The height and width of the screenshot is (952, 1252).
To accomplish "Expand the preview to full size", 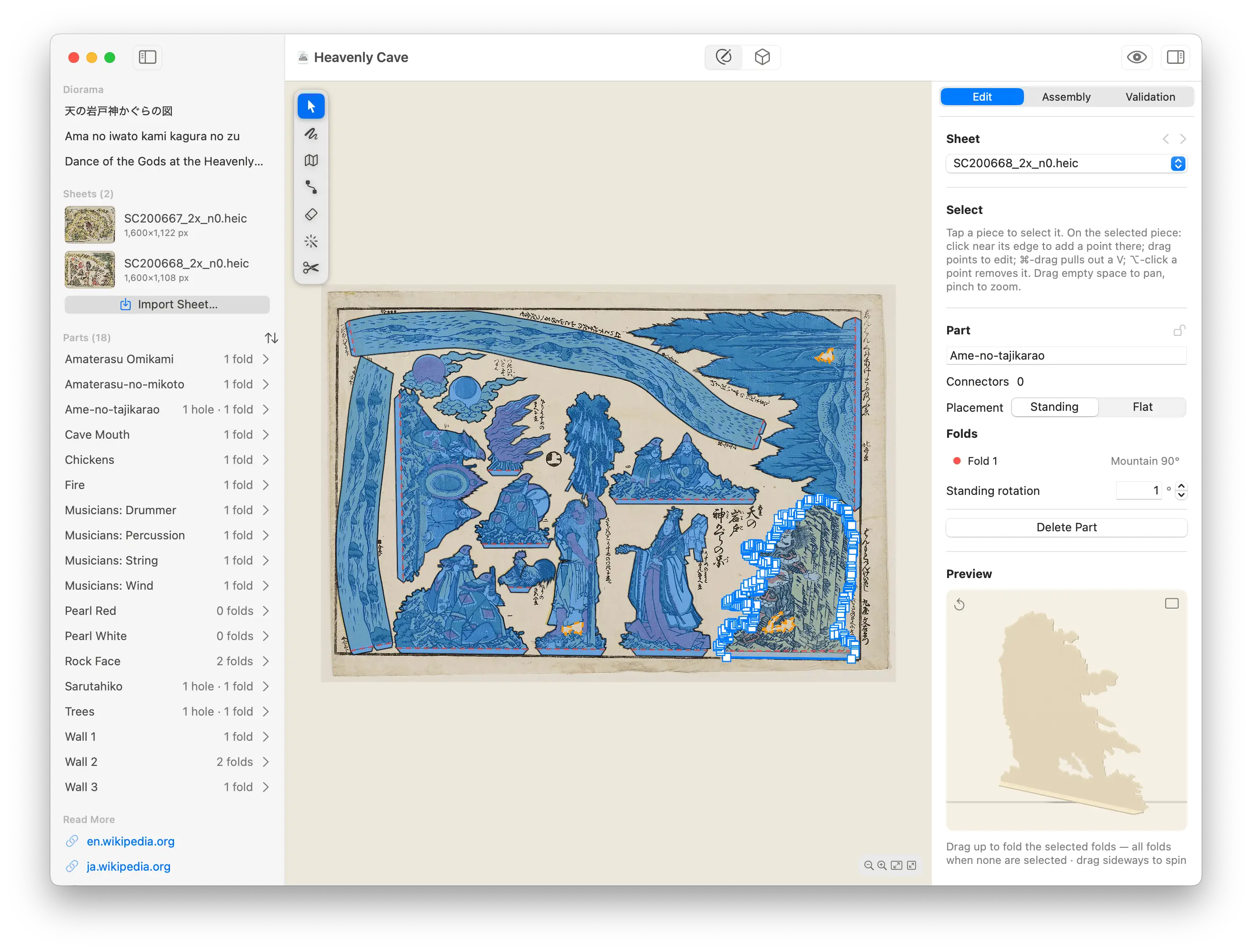I will click(x=1171, y=604).
